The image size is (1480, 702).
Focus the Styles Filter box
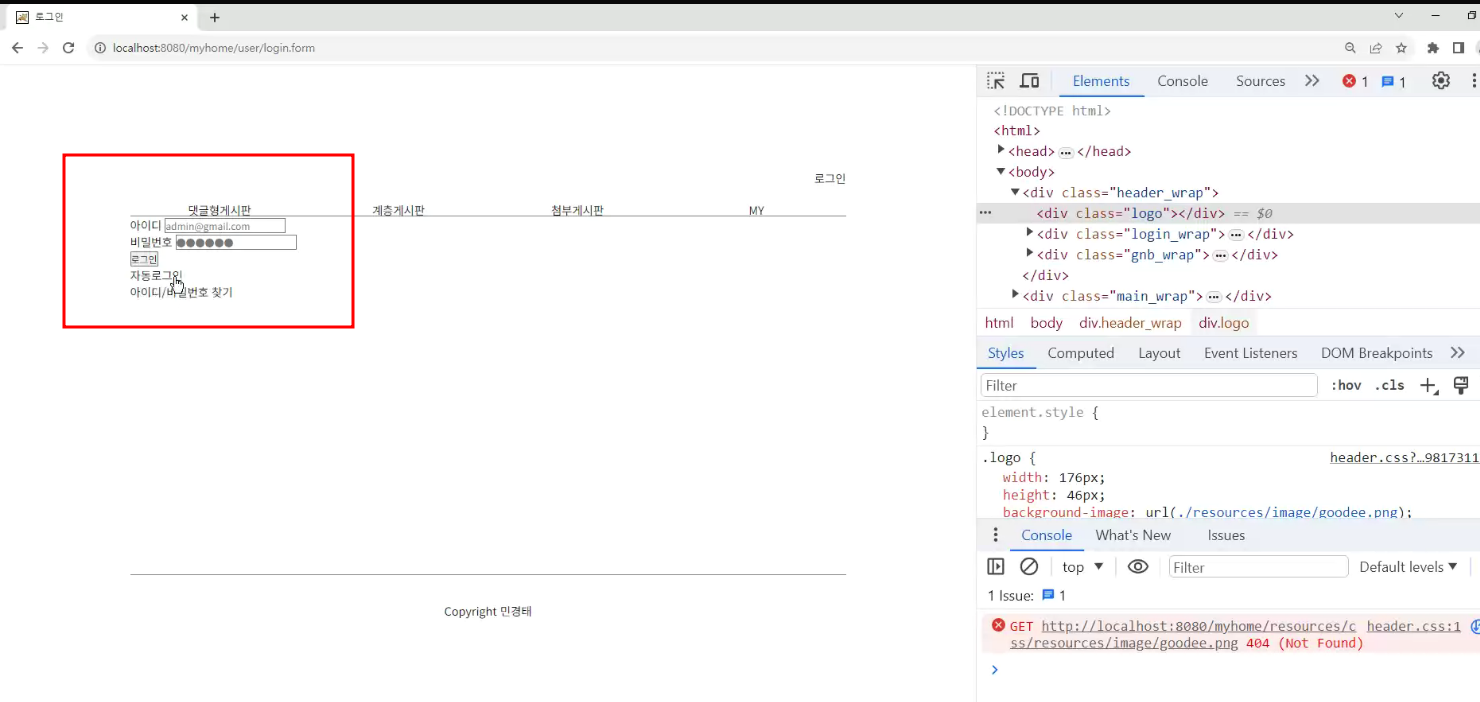click(x=1148, y=386)
